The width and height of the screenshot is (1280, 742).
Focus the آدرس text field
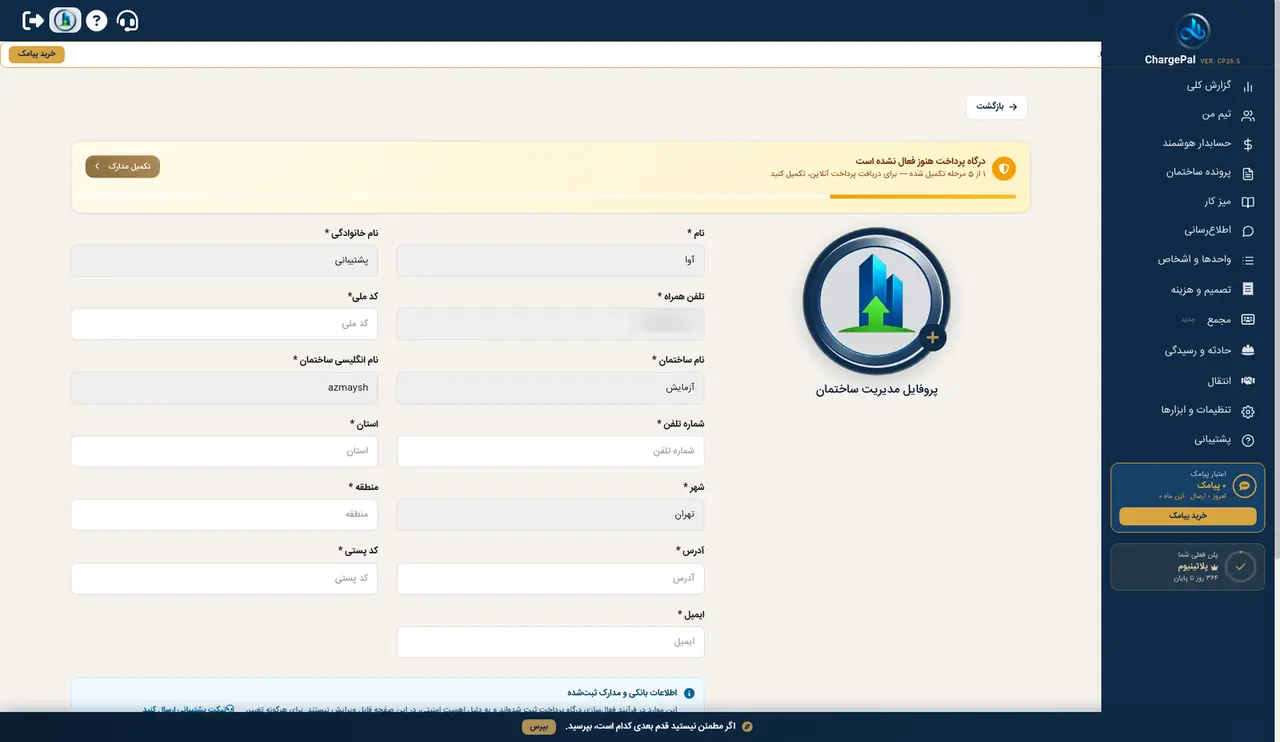pos(551,578)
